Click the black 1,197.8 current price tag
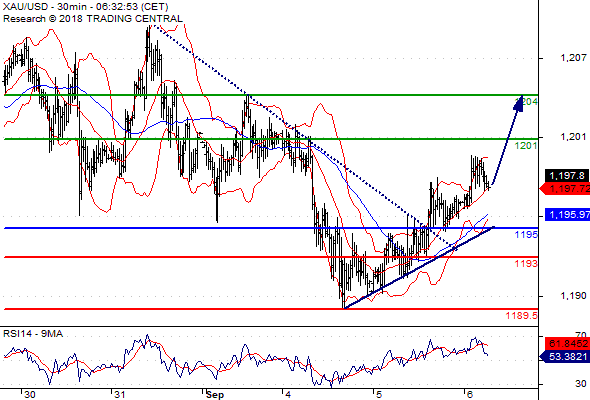Screen dimensions: 590x400 pos(567,175)
